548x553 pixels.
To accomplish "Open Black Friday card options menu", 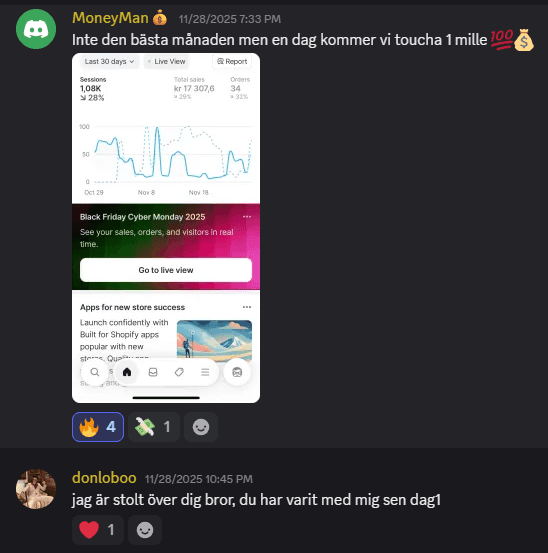I will (247, 217).
